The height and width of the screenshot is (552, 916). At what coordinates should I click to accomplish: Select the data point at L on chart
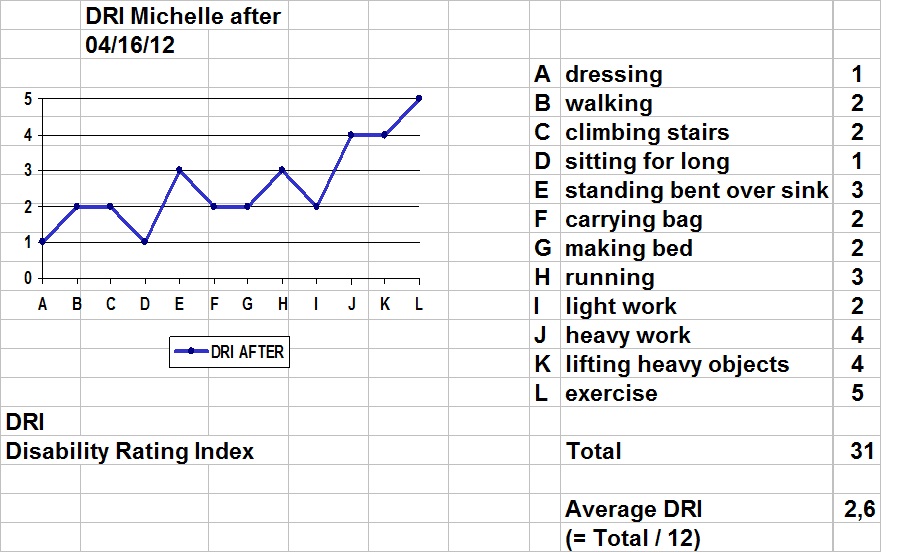click(x=419, y=99)
